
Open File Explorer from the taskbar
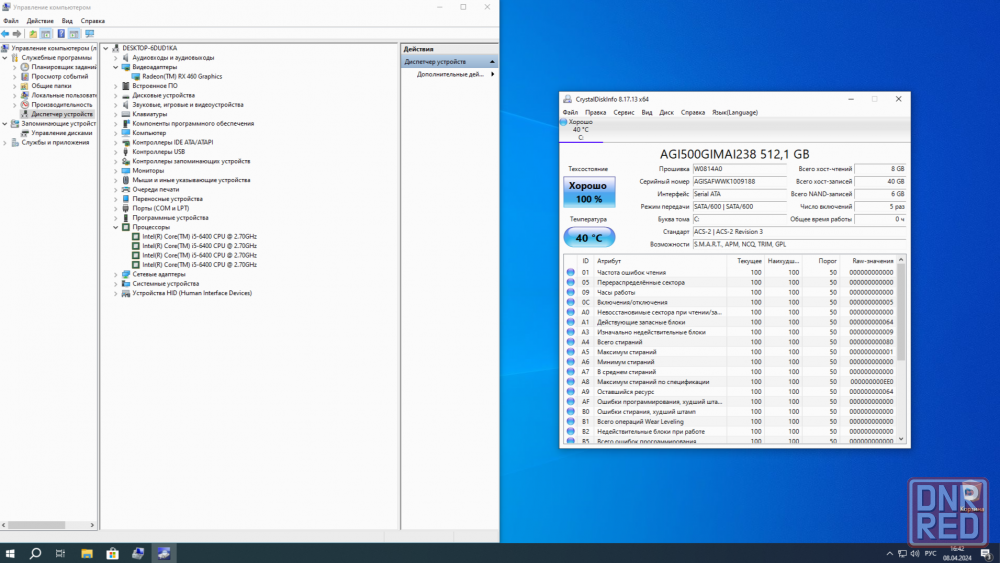[x=87, y=553]
